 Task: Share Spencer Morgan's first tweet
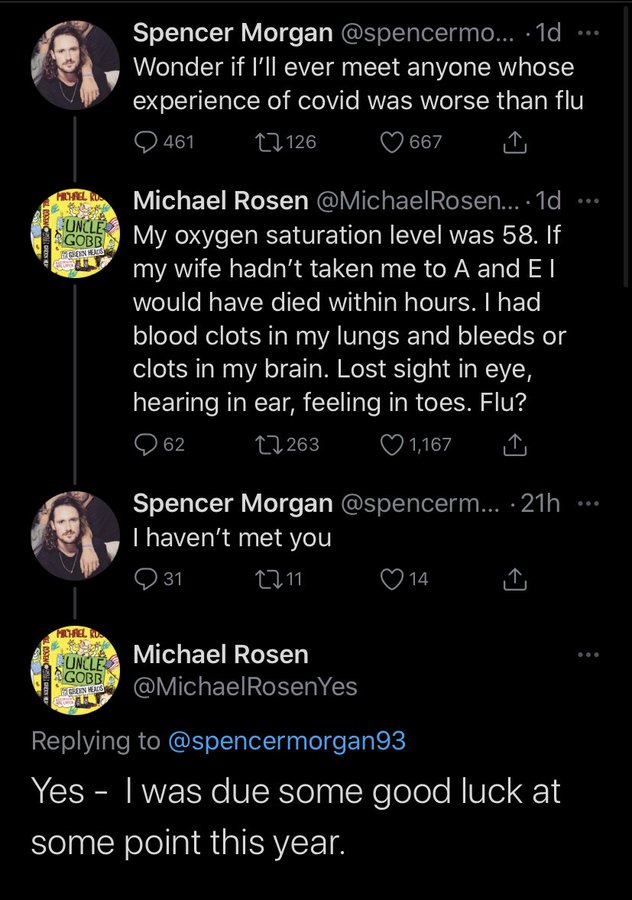(x=516, y=142)
